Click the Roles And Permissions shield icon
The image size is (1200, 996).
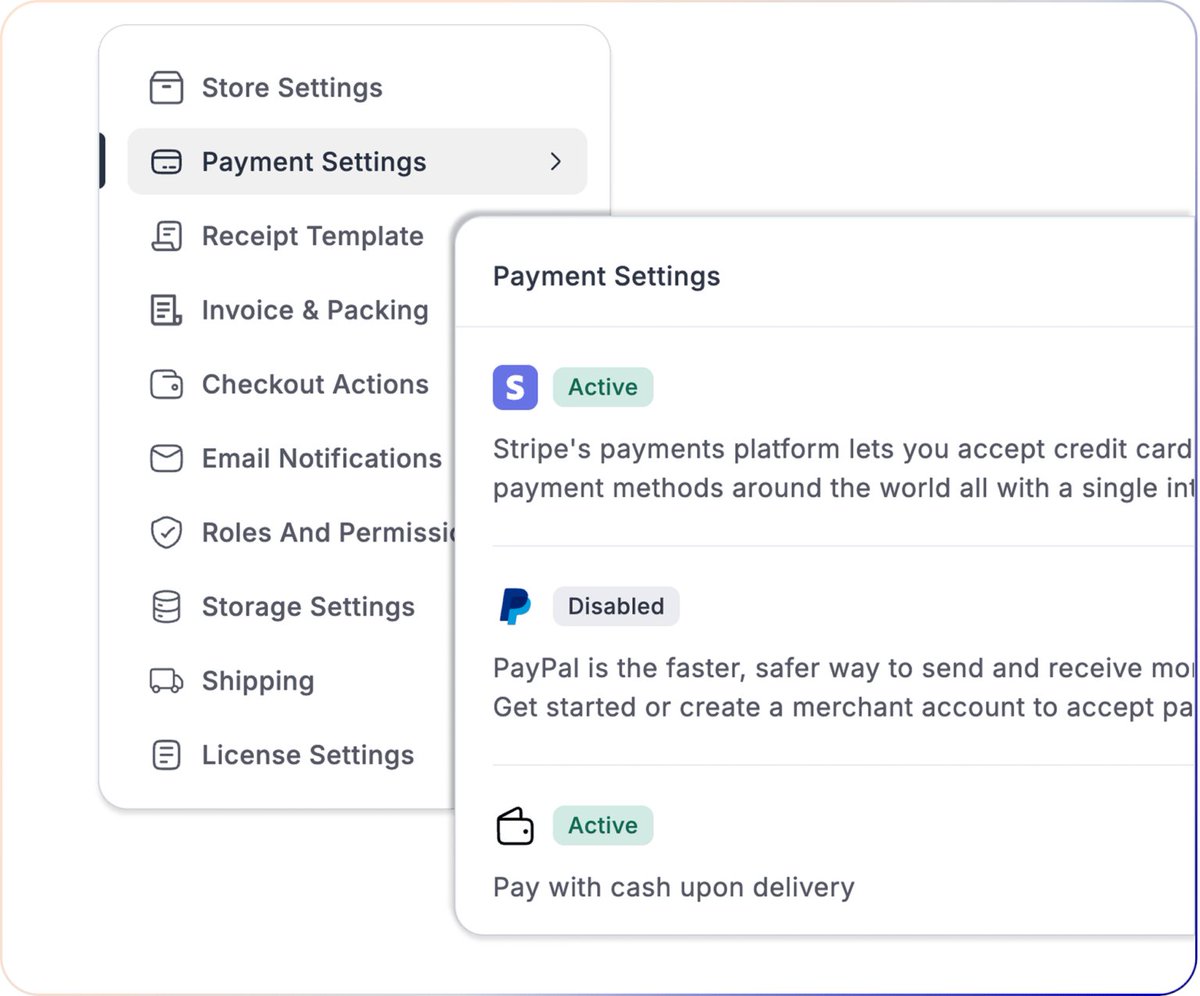(166, 533)
